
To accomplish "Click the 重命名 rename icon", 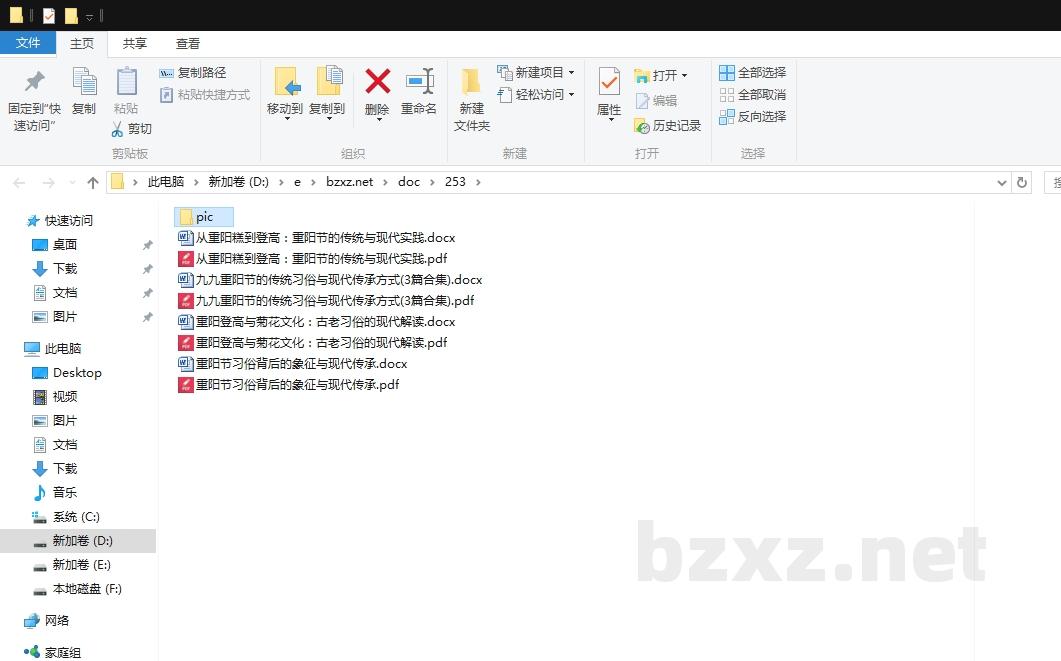I will (419, 85).
